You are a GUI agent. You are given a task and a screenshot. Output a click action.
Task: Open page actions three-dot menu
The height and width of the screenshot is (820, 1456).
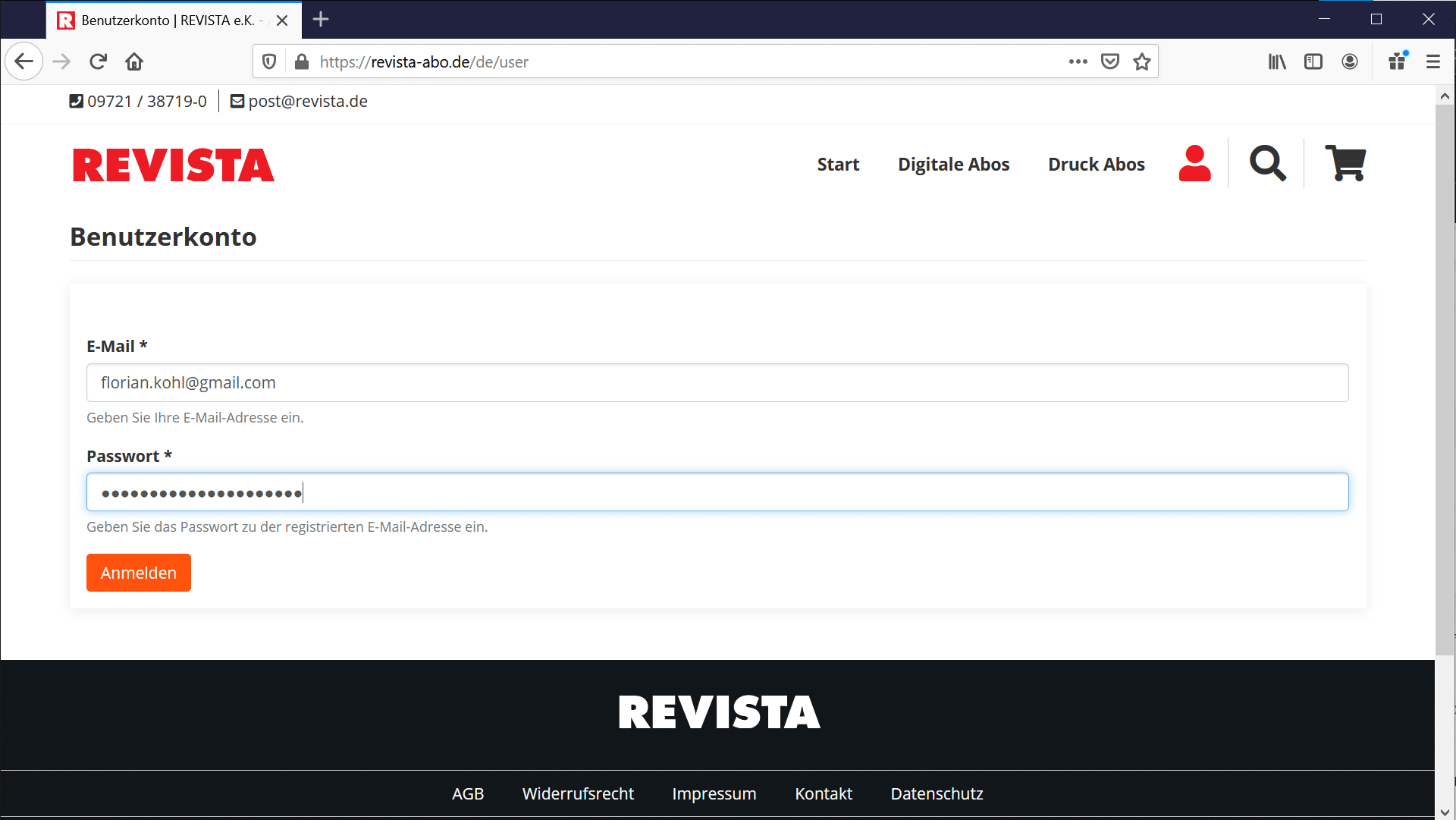pos(1078,61)
